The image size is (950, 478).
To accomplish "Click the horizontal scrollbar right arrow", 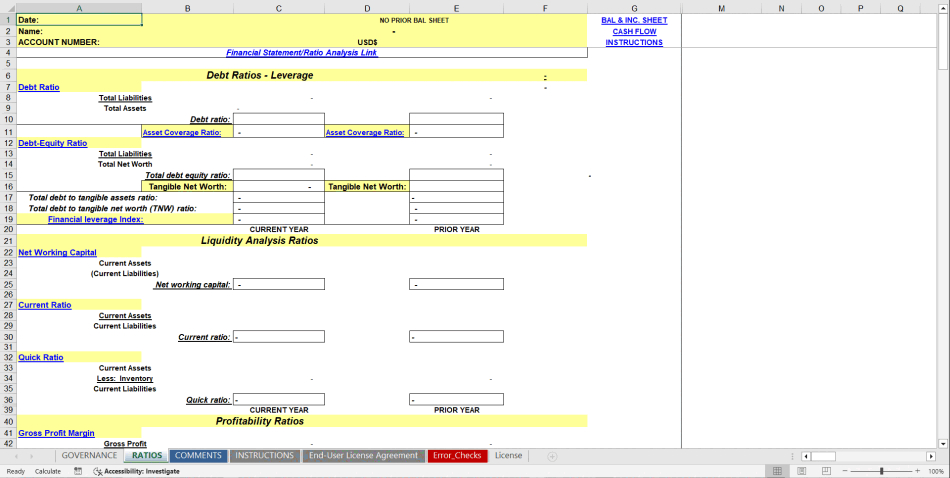I will point(931,456).
